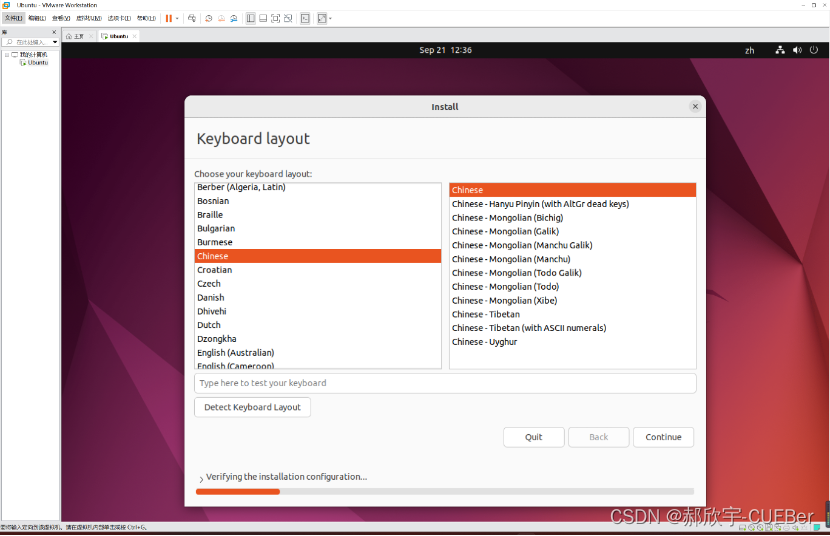Click the Quit button
This screenshot has width=830, height=536.
(534, 437)
